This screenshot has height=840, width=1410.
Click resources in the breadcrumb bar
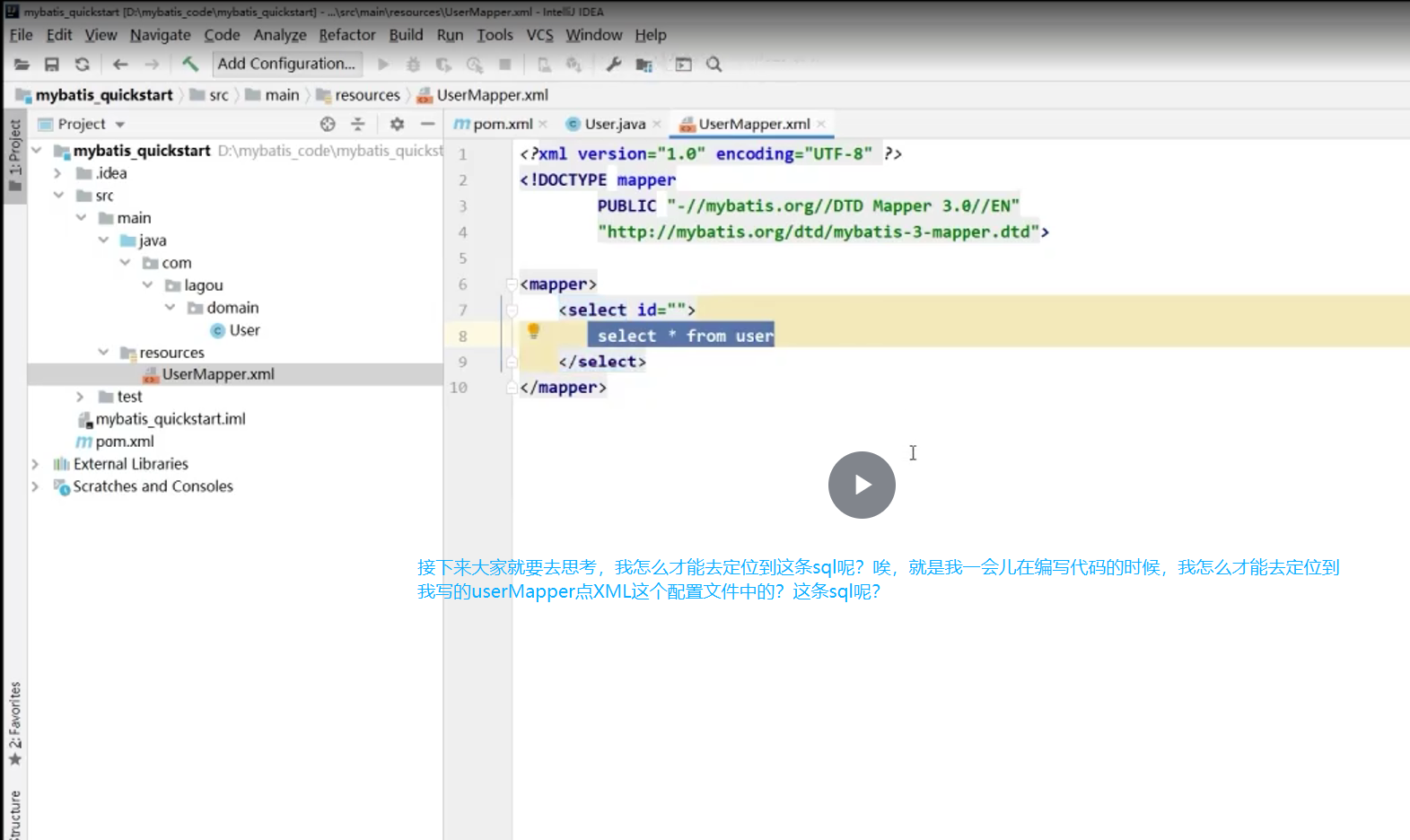pyautogui.click(x=358, y=95)
